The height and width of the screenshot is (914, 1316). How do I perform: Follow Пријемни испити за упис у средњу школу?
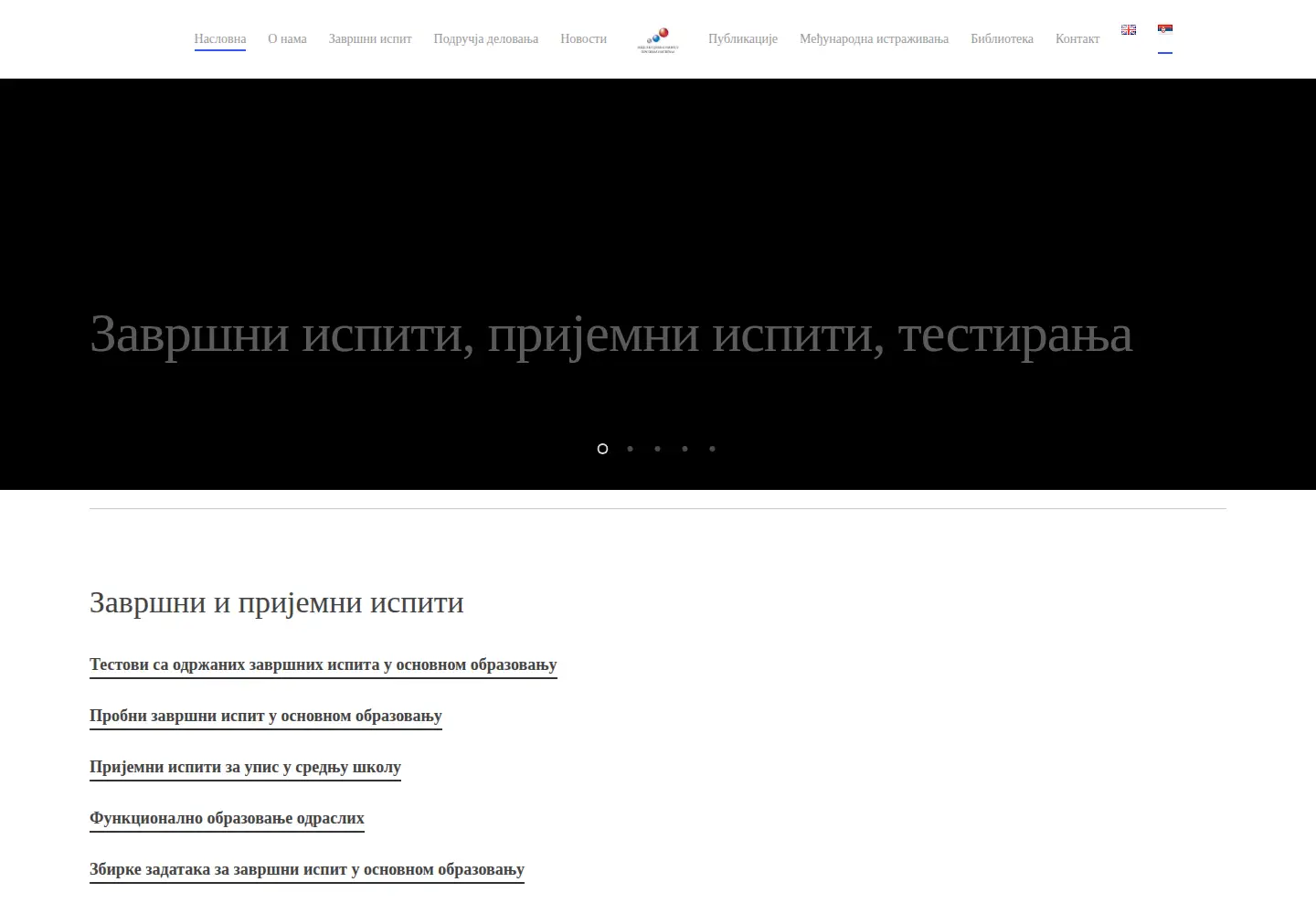pyautogui.click(x=246, y=768)
